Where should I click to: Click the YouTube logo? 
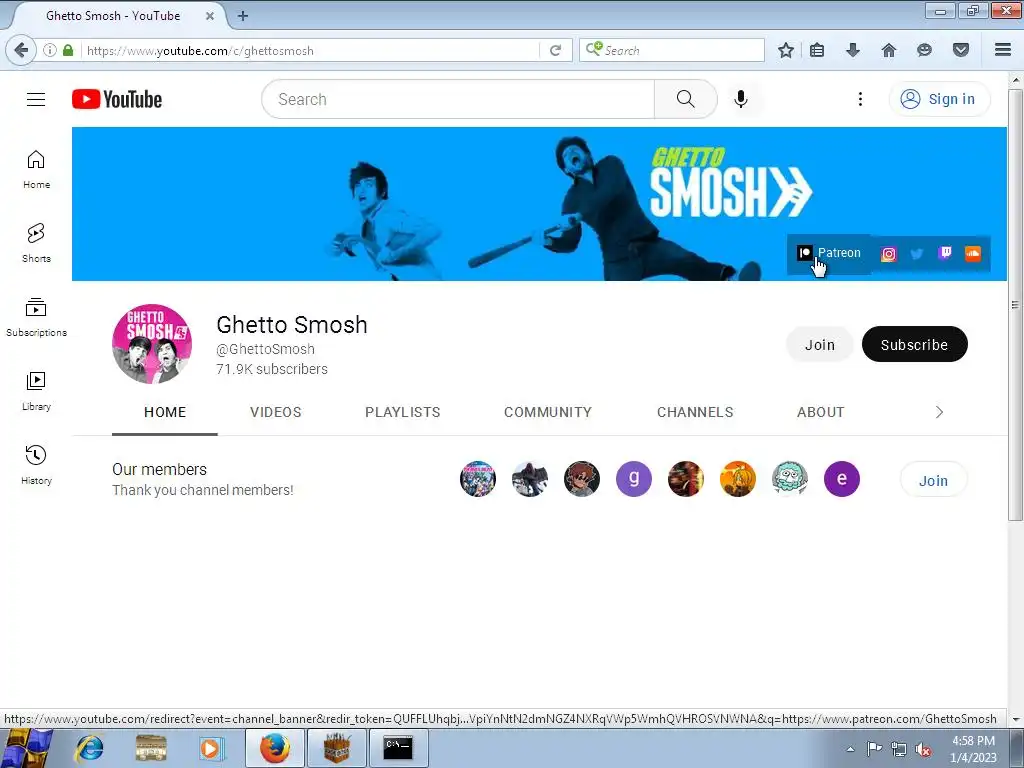[x=117, y=99]
